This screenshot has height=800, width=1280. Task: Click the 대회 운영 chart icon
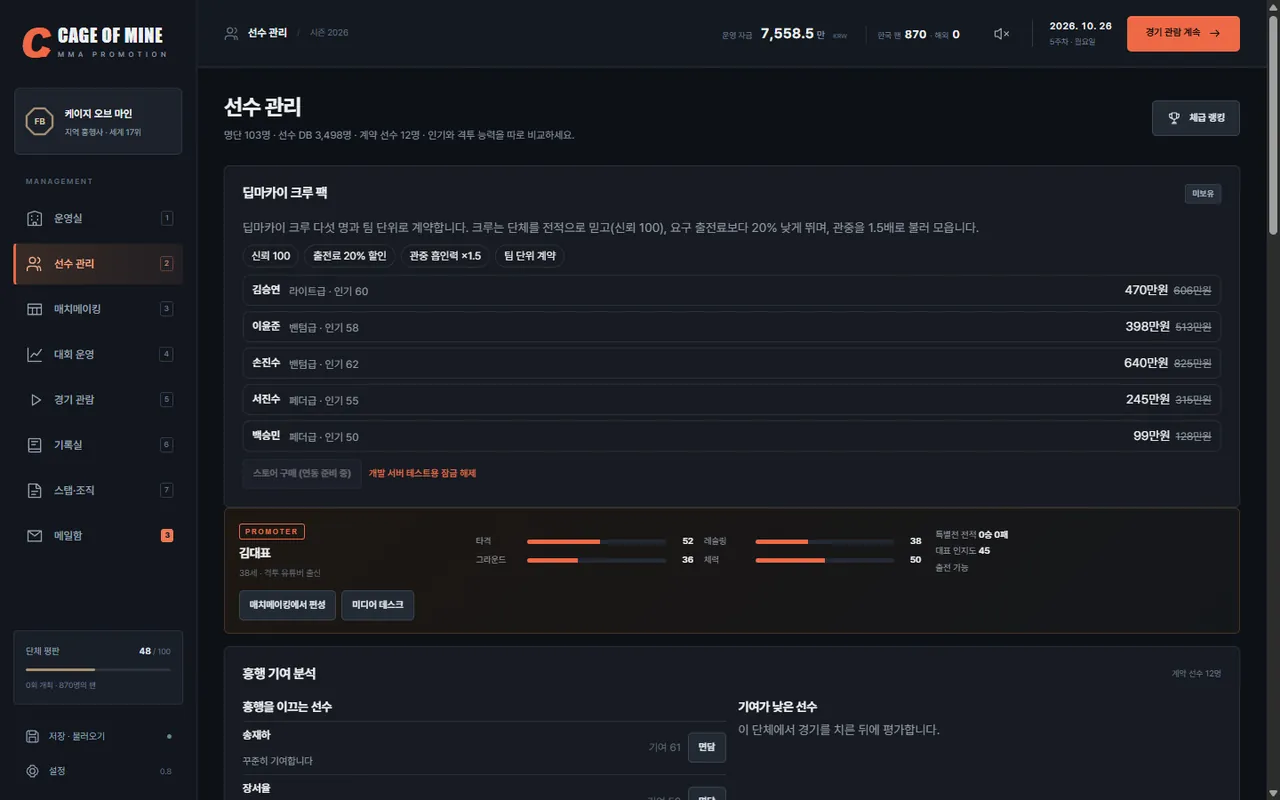pyautogui.click(x=34, y=354)
